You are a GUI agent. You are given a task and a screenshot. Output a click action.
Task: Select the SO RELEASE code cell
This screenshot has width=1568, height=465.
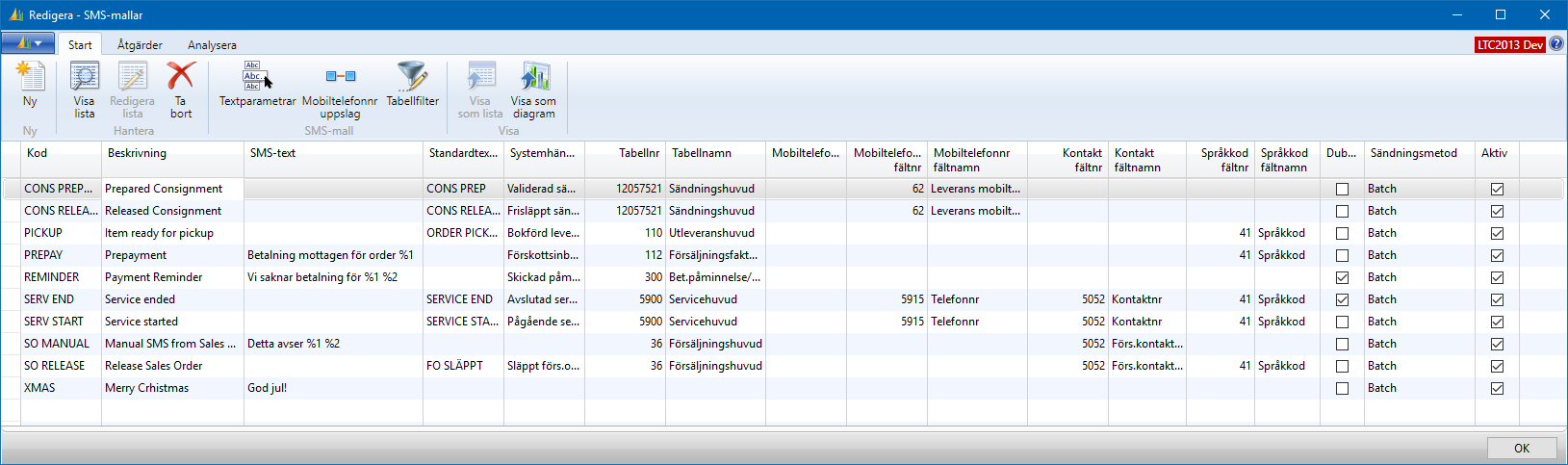(61, 366)
